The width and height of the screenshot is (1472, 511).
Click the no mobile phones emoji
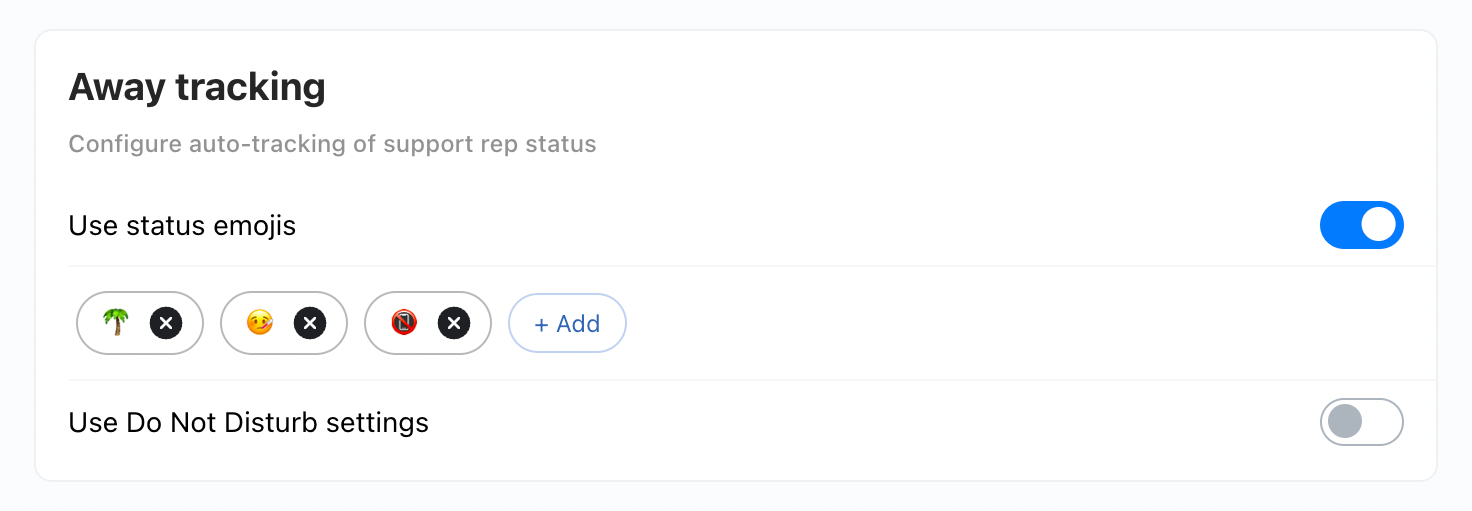coord(404,323)
